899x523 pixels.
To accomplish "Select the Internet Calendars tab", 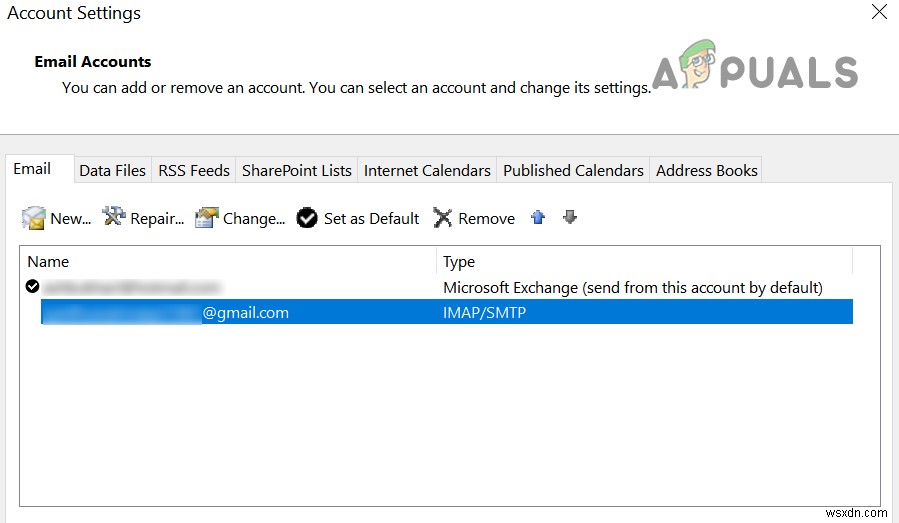I will 427,170.
